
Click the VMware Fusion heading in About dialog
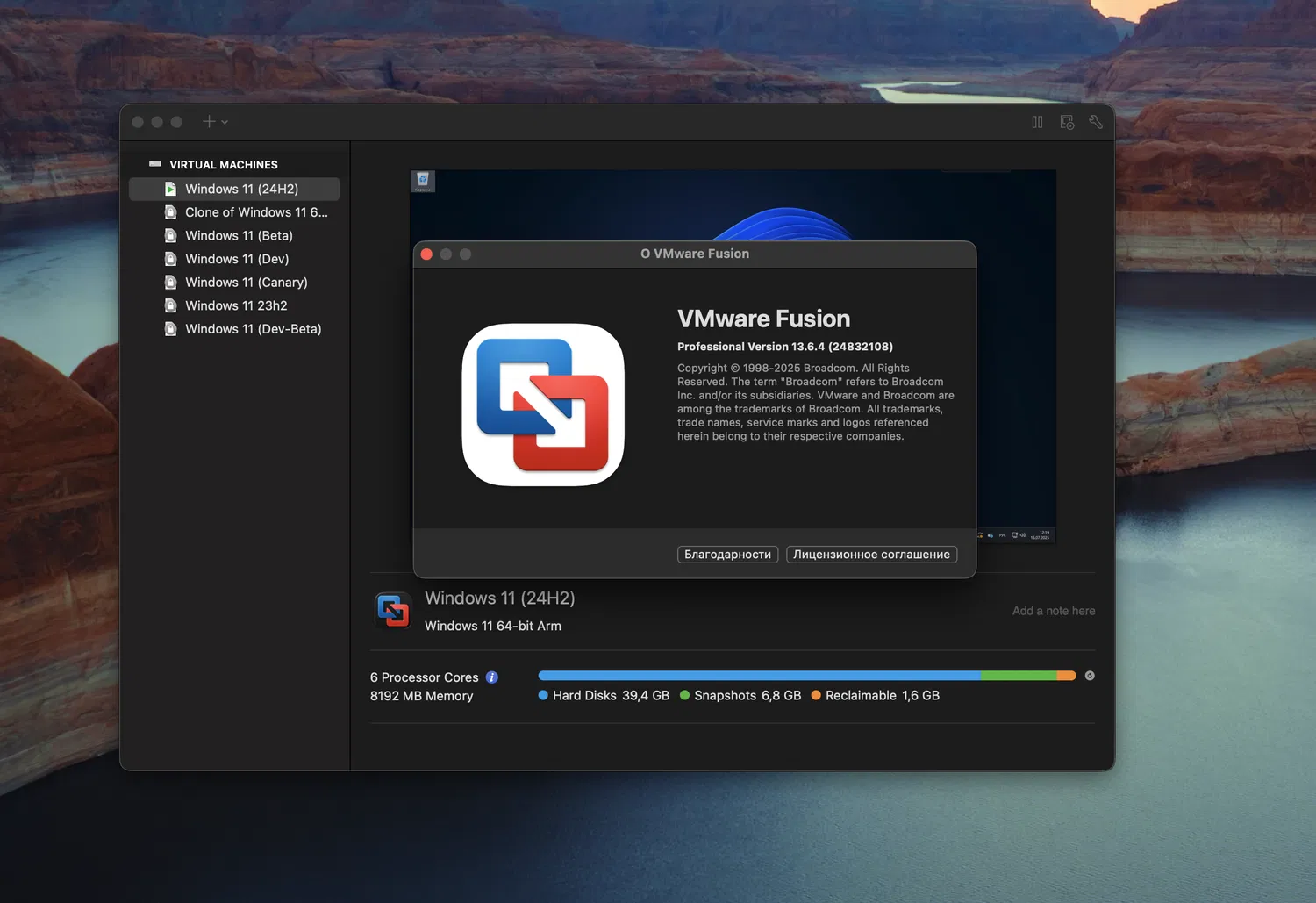point(763,319)
